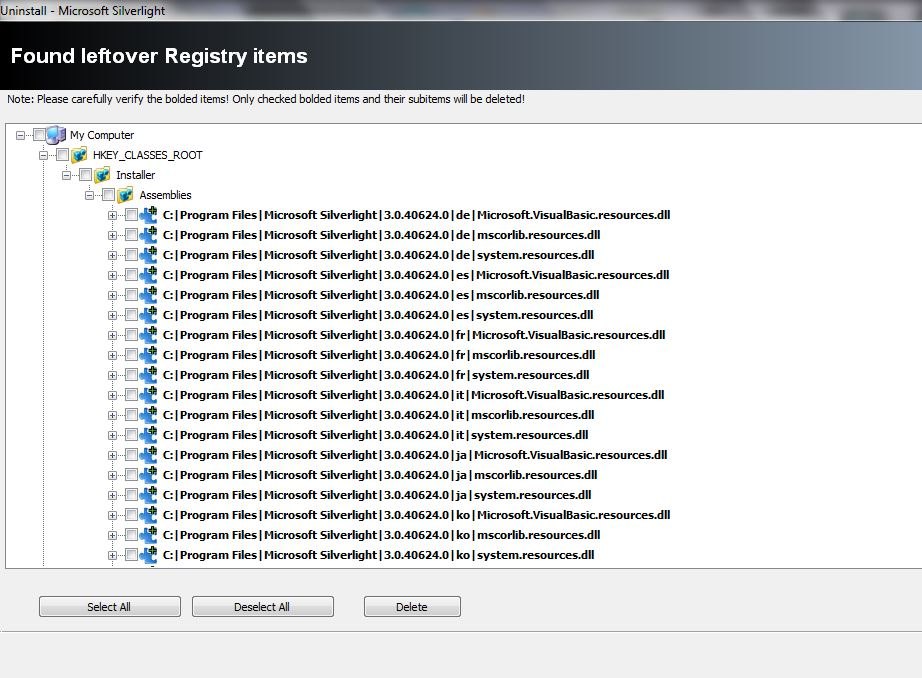The image size is (922, 678).
Task: Collapse the Installer node
Action: 66,175
